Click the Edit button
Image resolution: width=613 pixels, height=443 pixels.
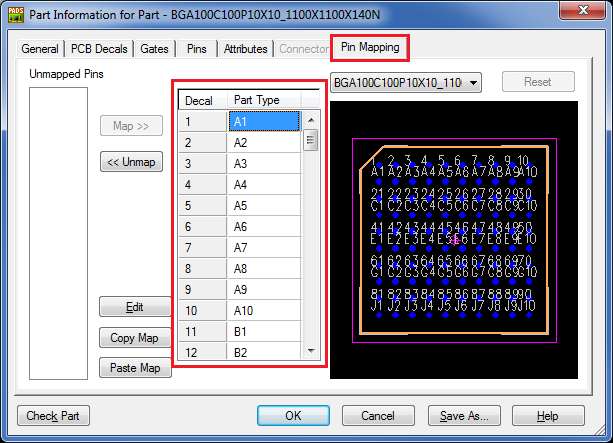coord(135,307)
